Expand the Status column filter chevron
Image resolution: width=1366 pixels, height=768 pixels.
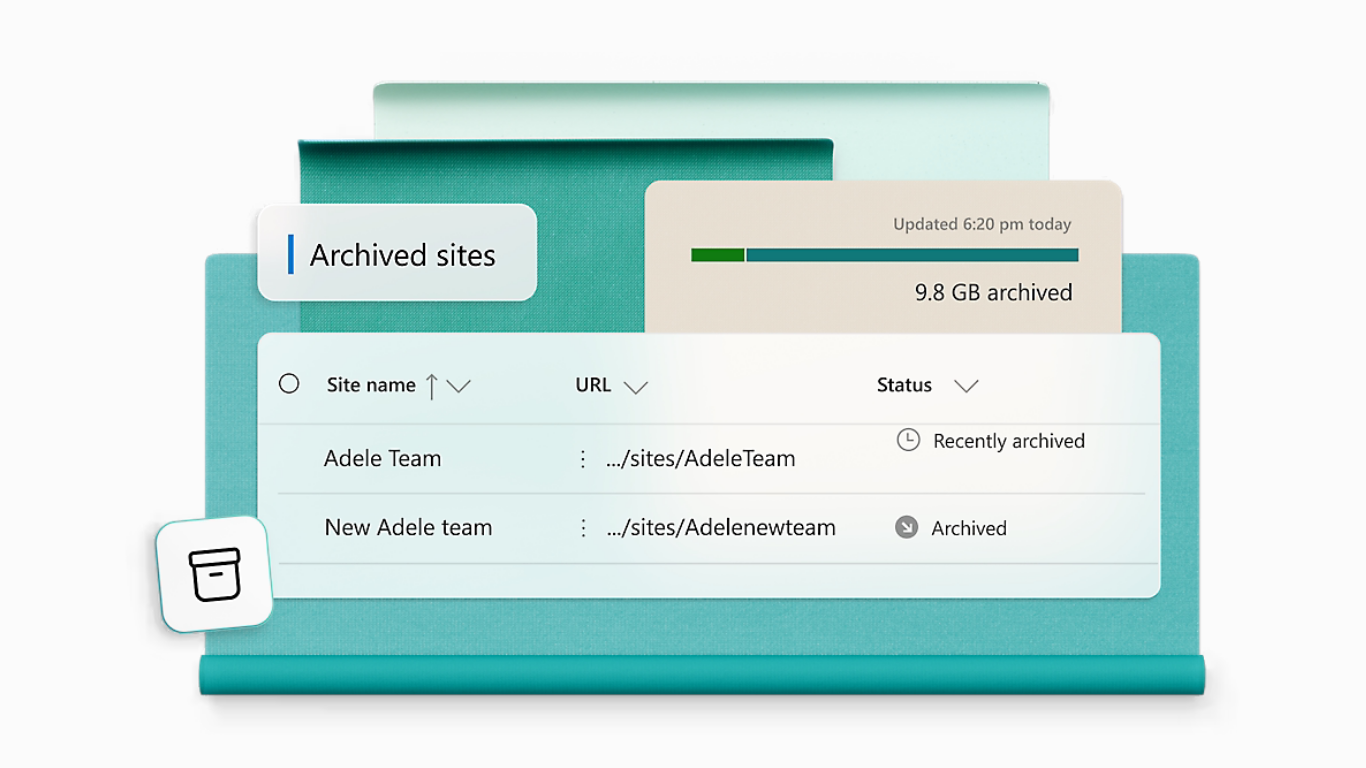pyautogui.click(x=966, y=386)
